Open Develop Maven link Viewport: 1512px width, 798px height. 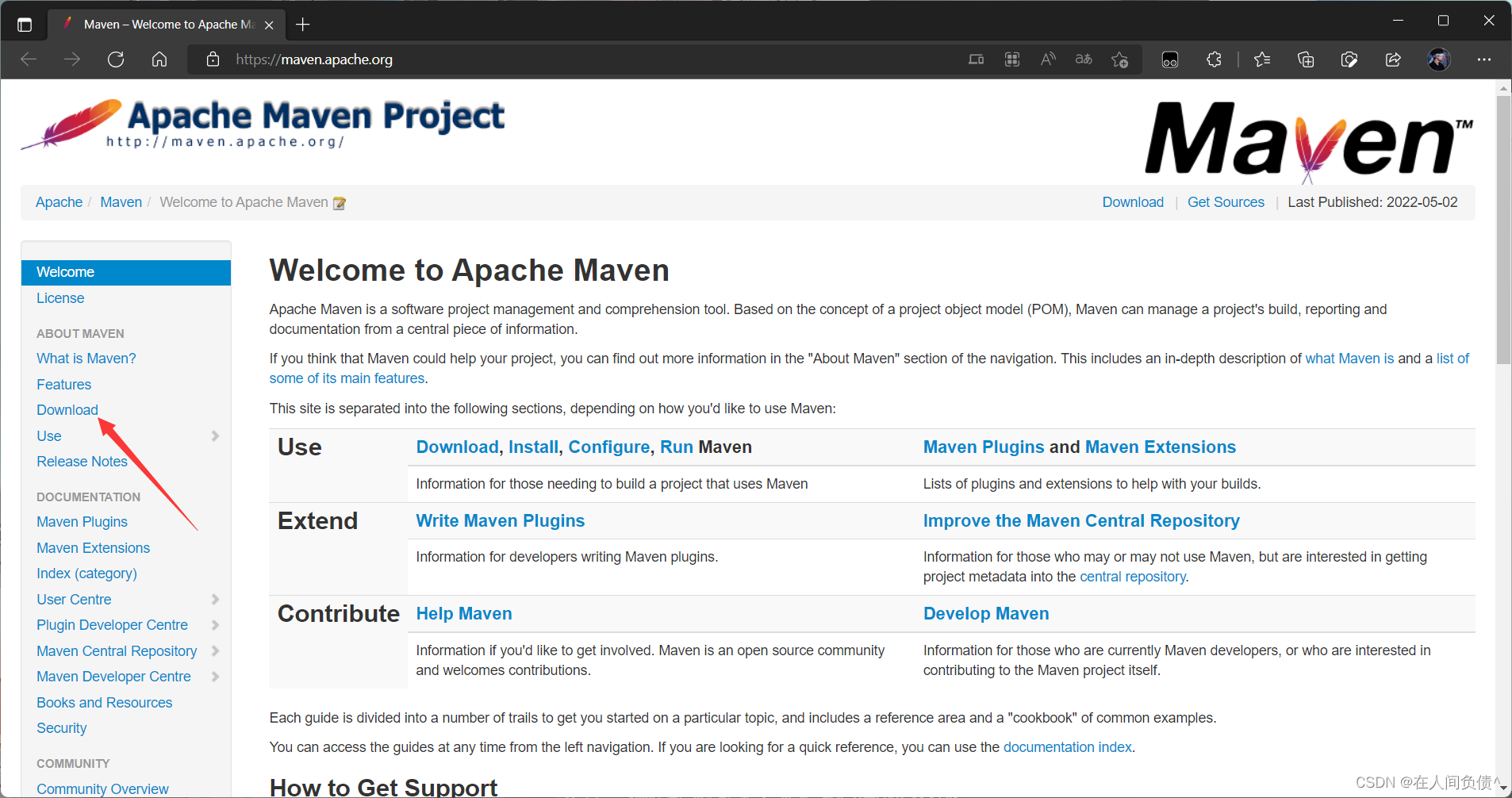coord(986,614)
